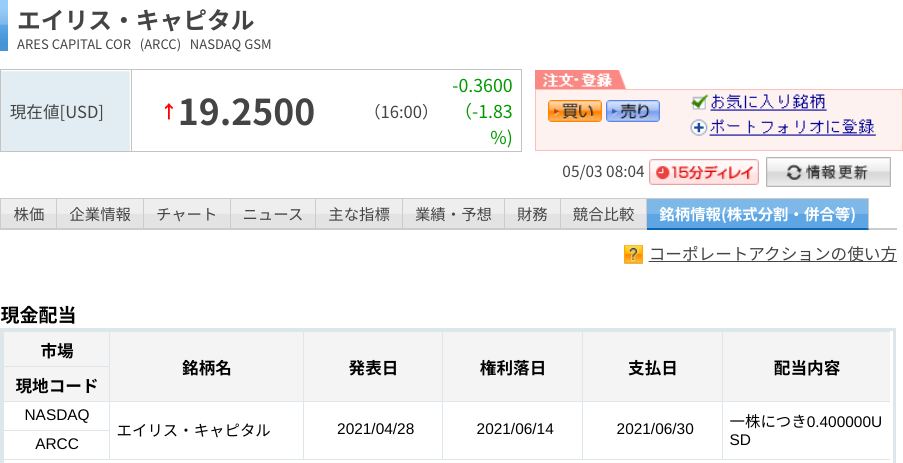This screenshot has width=903, height=463.
Task: Click the エイリス・キャピタル page heading
Action: click(136, 20)
